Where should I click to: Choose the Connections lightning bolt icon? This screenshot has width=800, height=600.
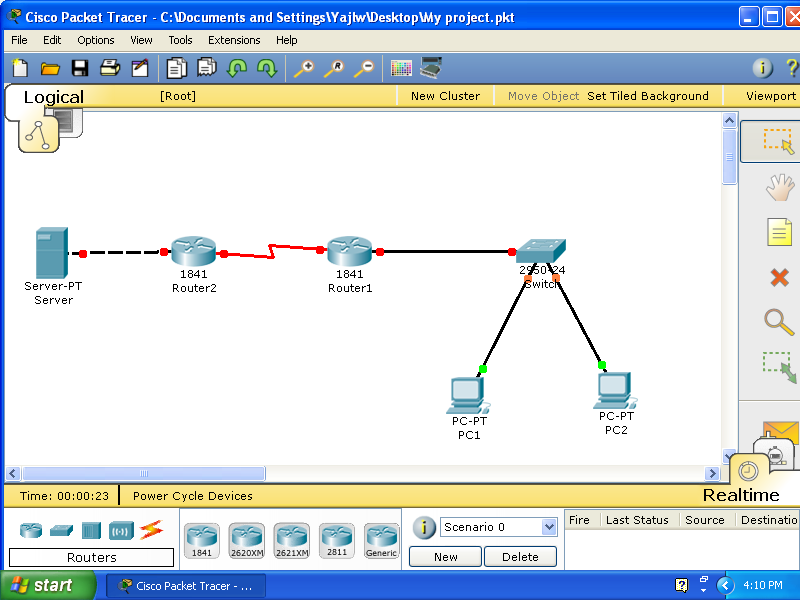pyautogui.click(x=152, y=530)
